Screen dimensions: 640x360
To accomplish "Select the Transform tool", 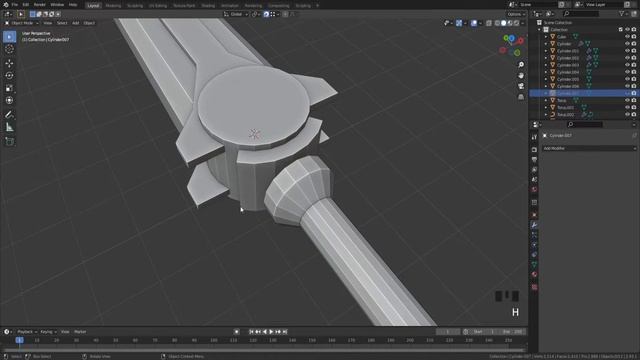I will point(9,100).
